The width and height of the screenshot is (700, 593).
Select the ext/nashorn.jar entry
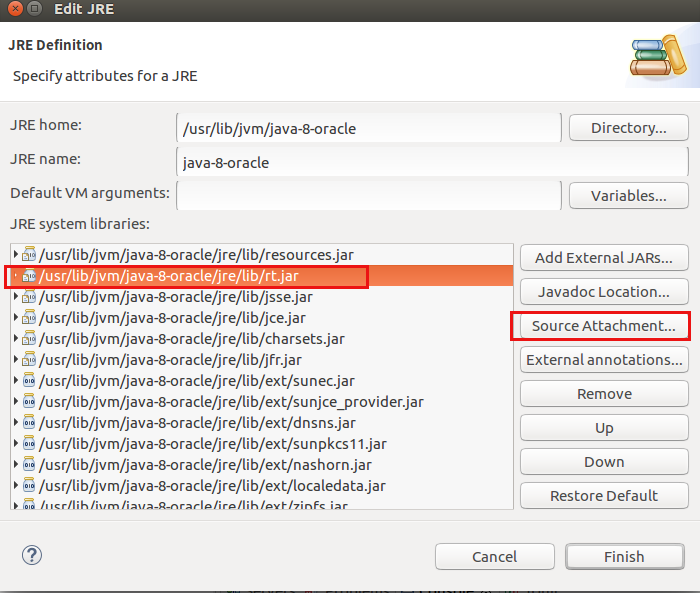(262, 464)
